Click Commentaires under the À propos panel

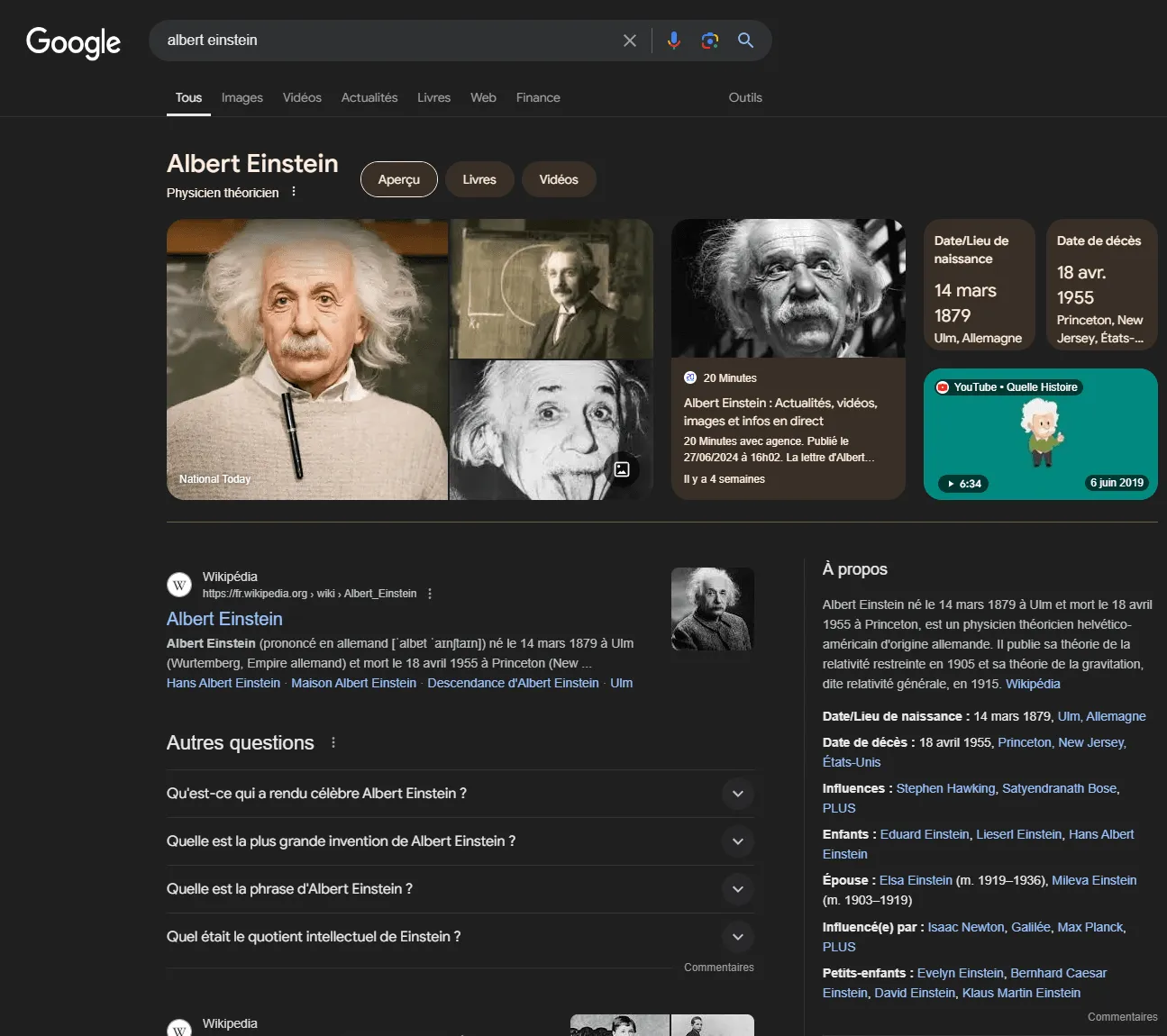pos(1122,1017)
